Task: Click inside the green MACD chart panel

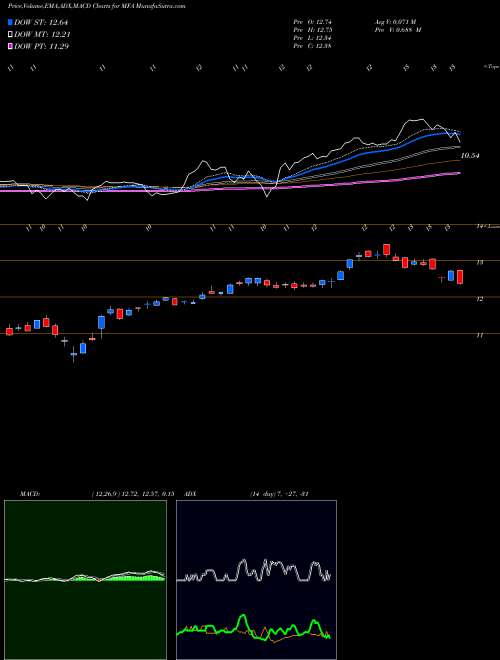Action: (85, 580)
